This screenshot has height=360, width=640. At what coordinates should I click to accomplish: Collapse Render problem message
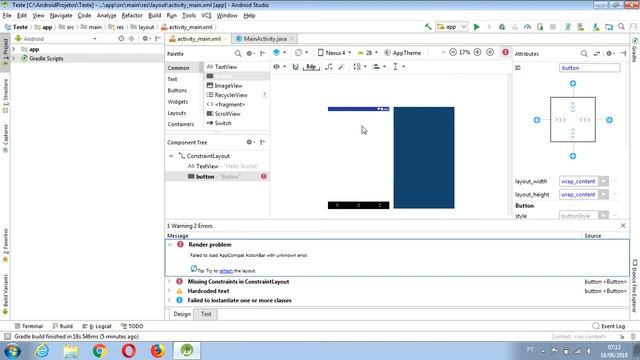point(170,244)
